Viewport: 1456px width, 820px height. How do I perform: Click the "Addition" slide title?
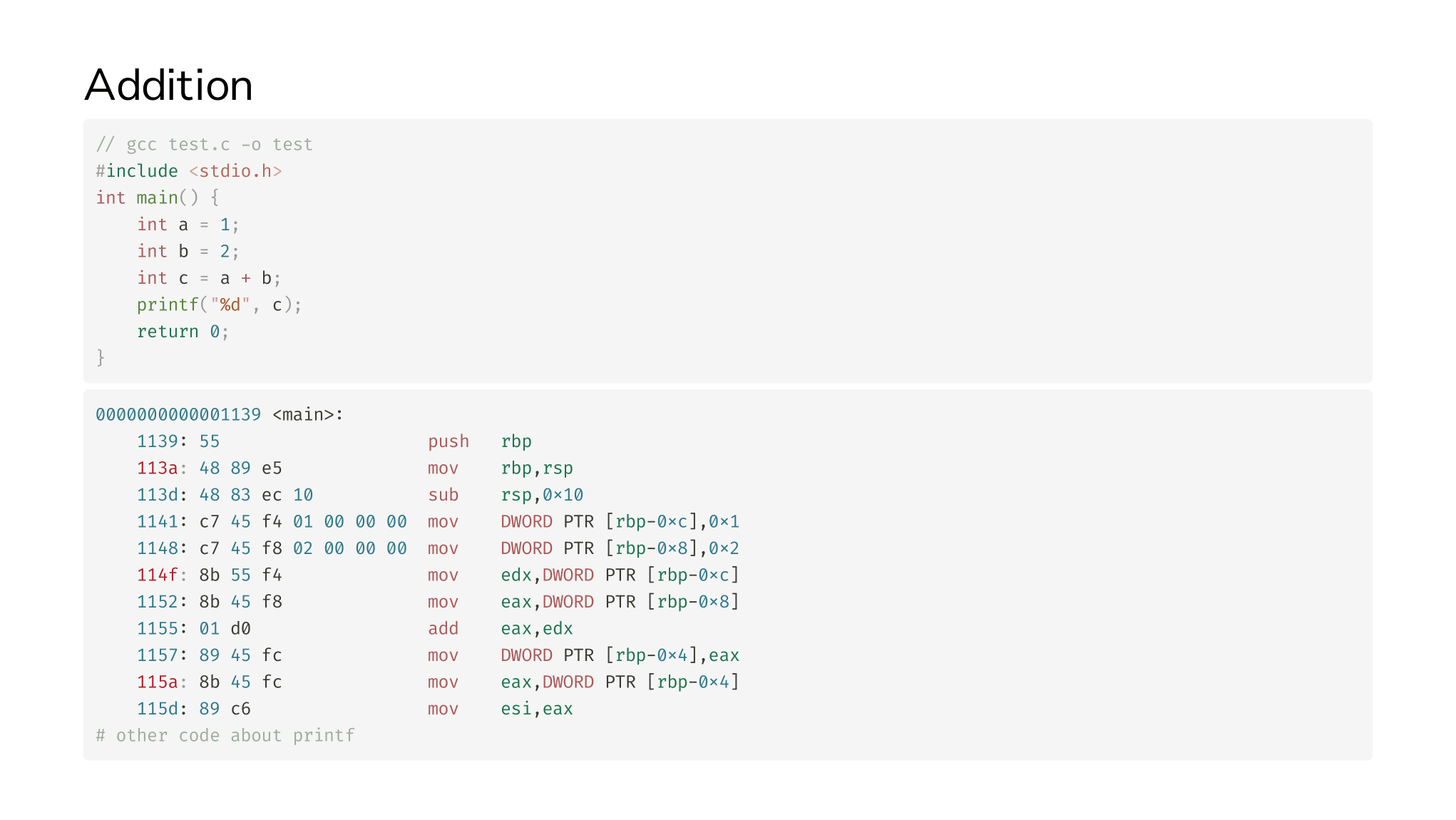click(x=169, y=86)
